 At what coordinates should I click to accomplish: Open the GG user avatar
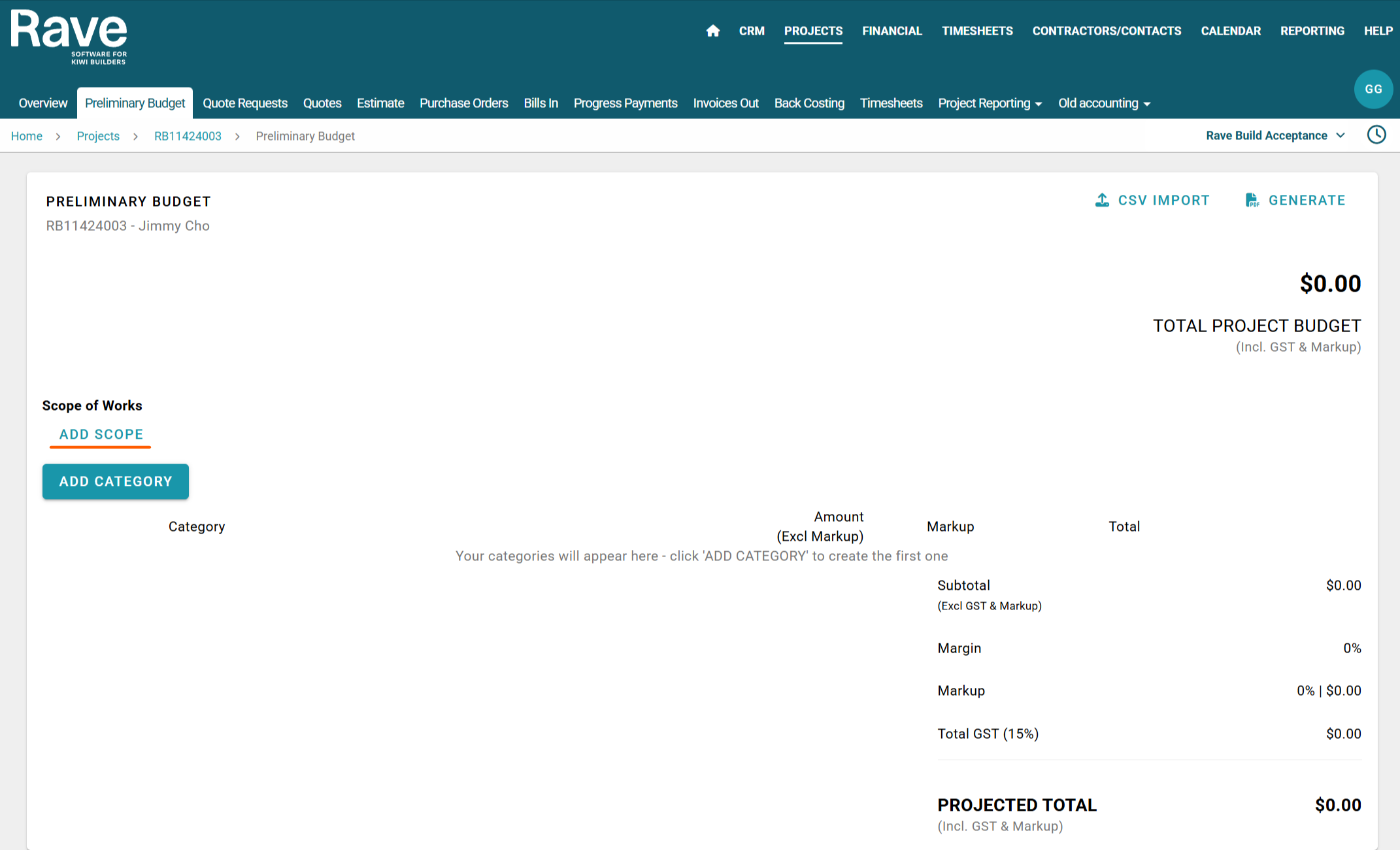tap(1373, 89)
